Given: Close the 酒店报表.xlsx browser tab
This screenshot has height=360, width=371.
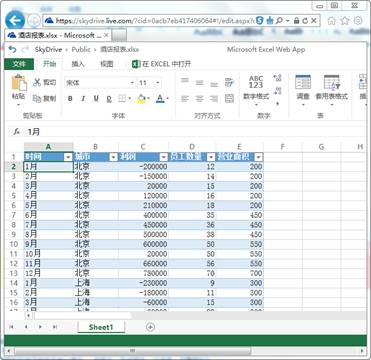Looking at the screenshot, I should click(106, 35).
